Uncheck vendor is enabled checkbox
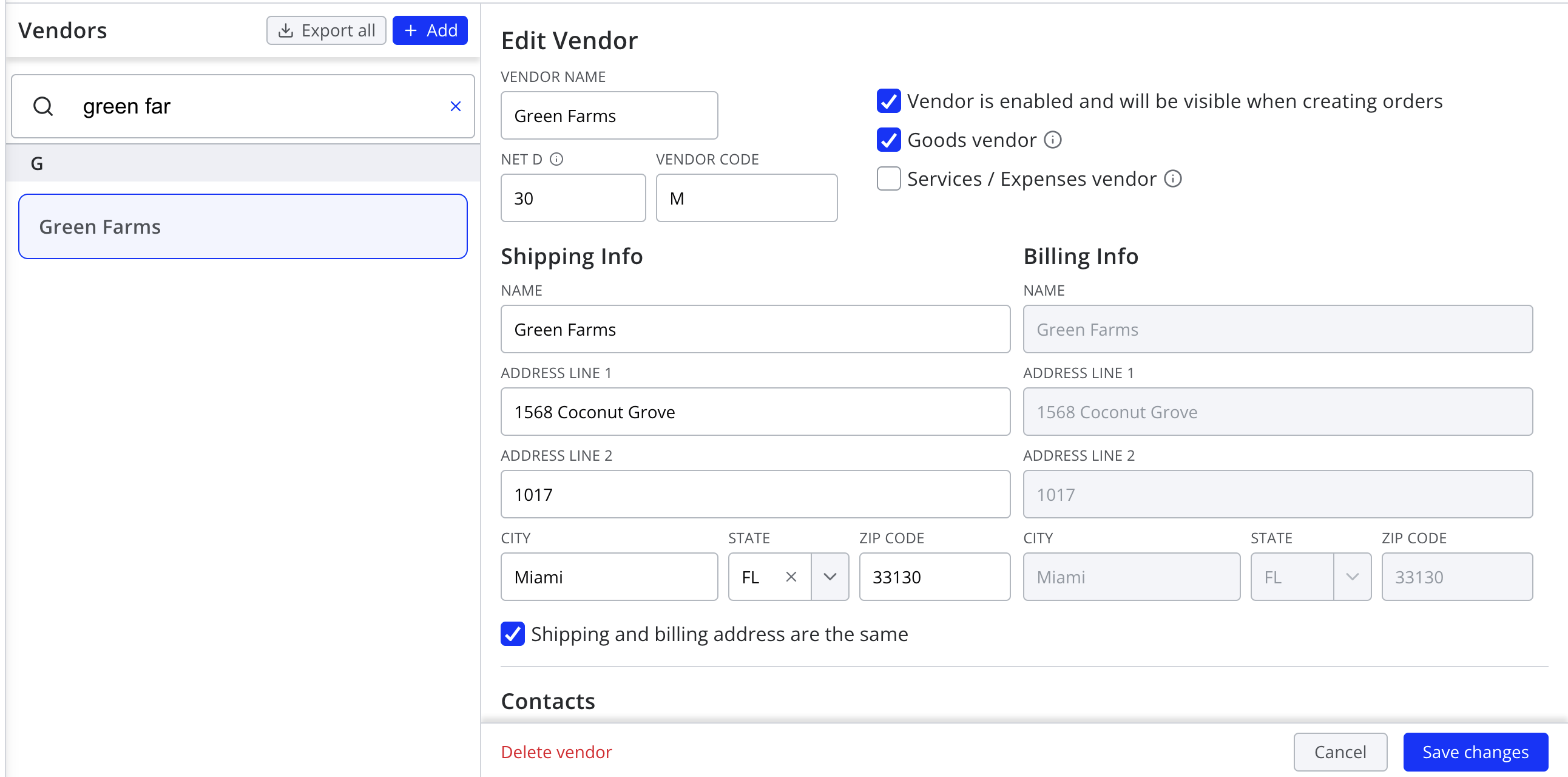1568x777 pixels. 889,101
